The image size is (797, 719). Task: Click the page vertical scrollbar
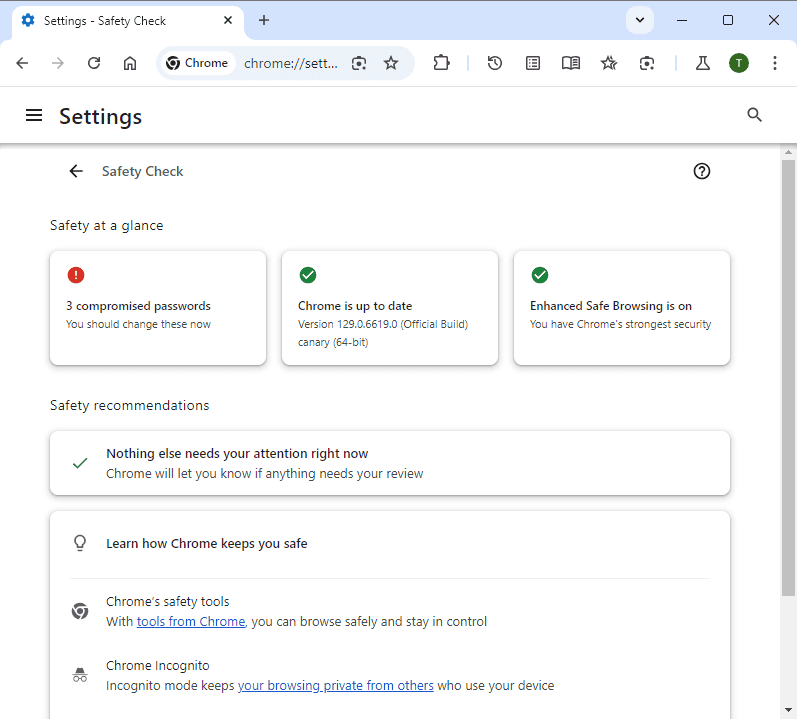click(x=788, y=378)
